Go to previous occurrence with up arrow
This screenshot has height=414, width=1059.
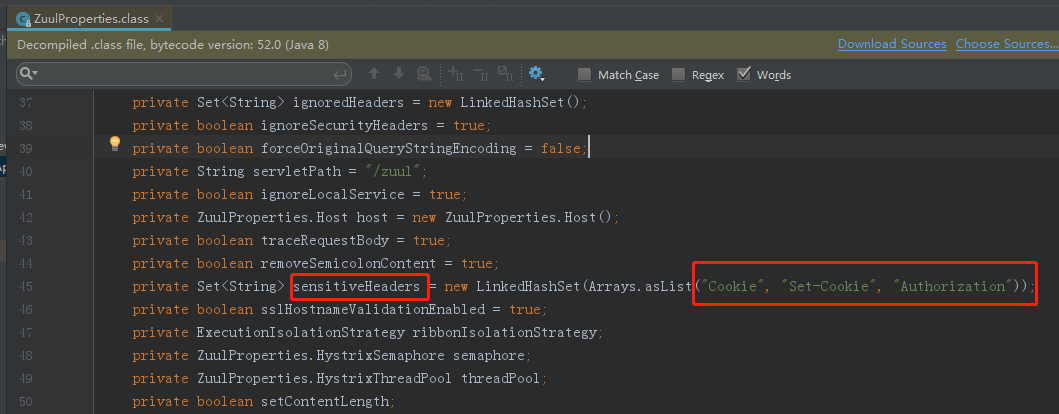[374, 74]
